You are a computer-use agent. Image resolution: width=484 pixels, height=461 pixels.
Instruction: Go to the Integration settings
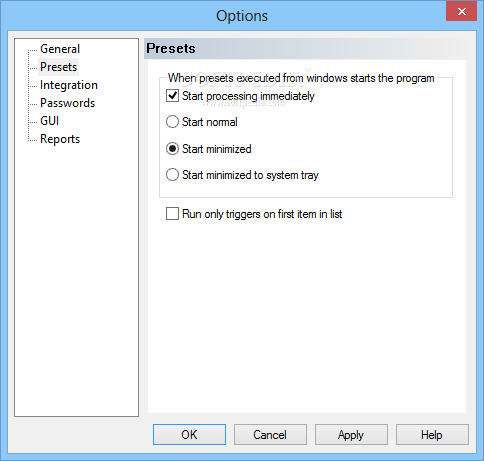(x=69, y=85)
